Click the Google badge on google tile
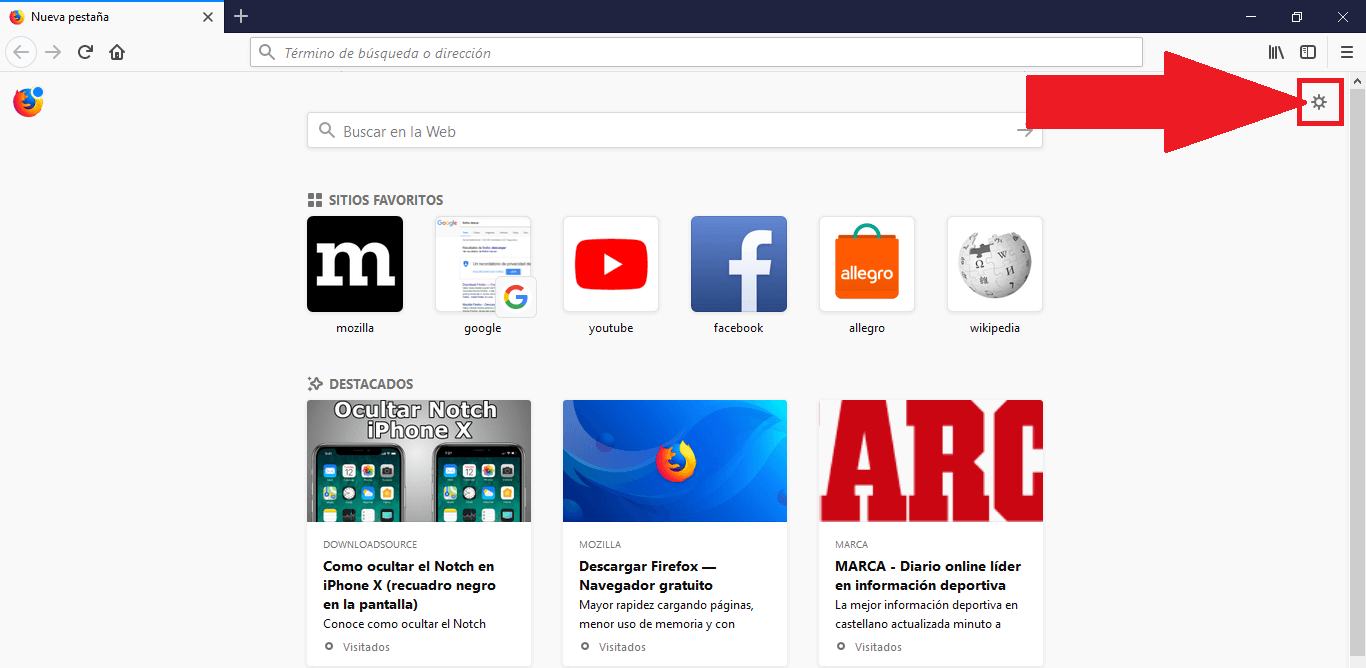The height and width of the screenshot is (668, 1366). [x=516, y=297]
